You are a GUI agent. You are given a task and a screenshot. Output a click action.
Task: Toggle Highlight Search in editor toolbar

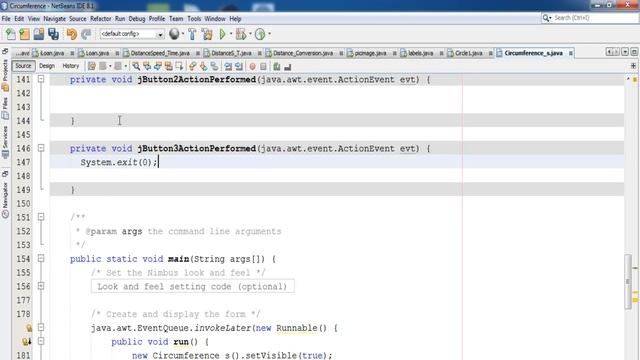click(x=168, y=66)
